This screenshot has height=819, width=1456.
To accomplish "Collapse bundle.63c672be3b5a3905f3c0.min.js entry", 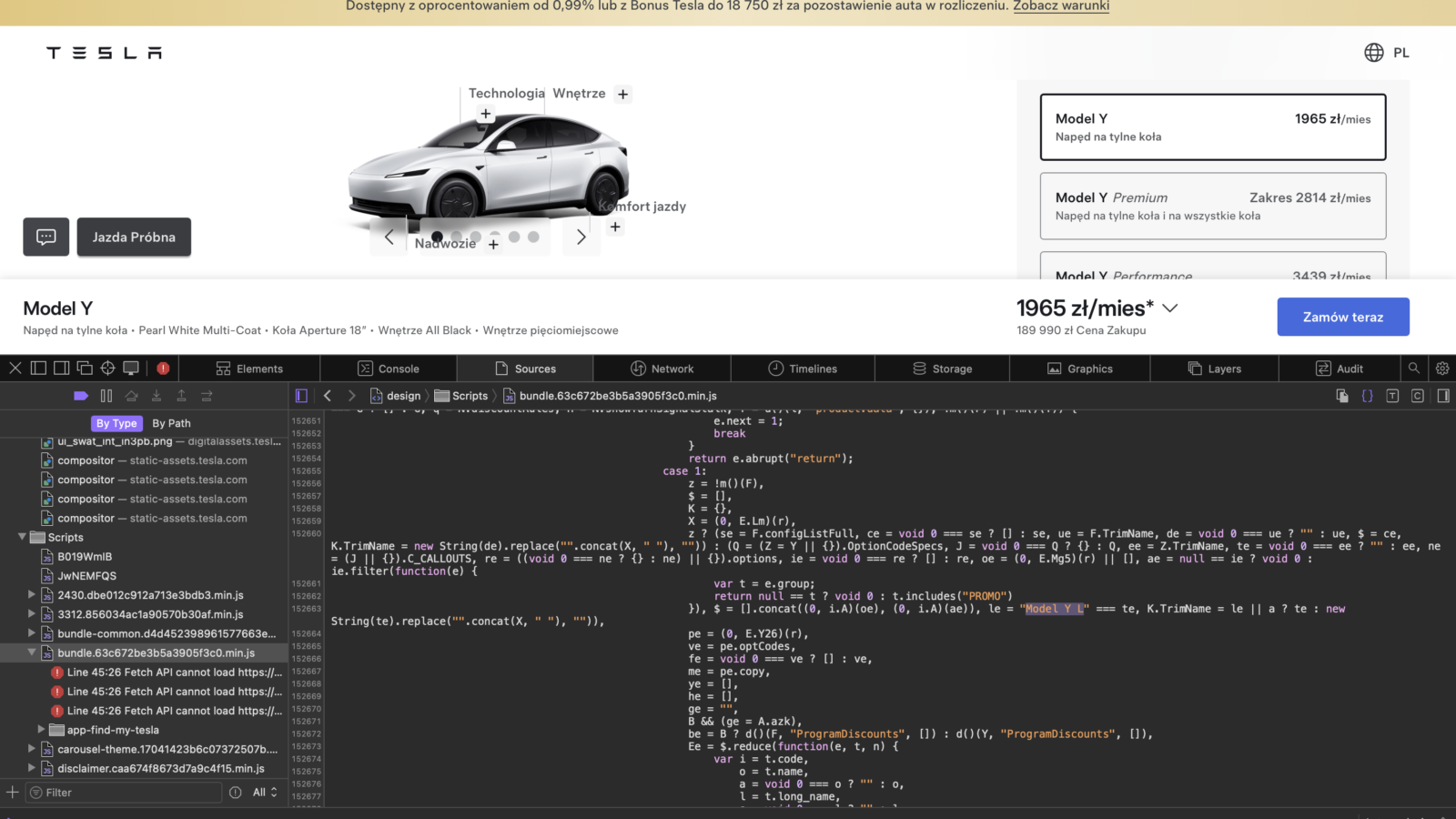I will [x=31, y=652].
